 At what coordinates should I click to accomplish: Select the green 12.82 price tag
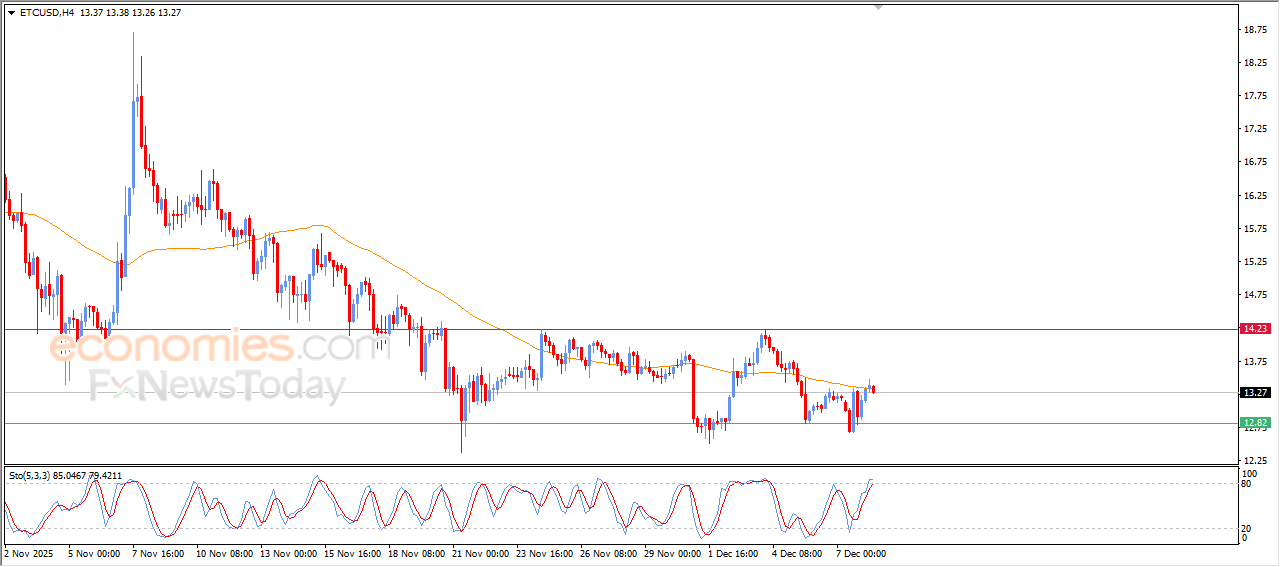point(1254,423)
